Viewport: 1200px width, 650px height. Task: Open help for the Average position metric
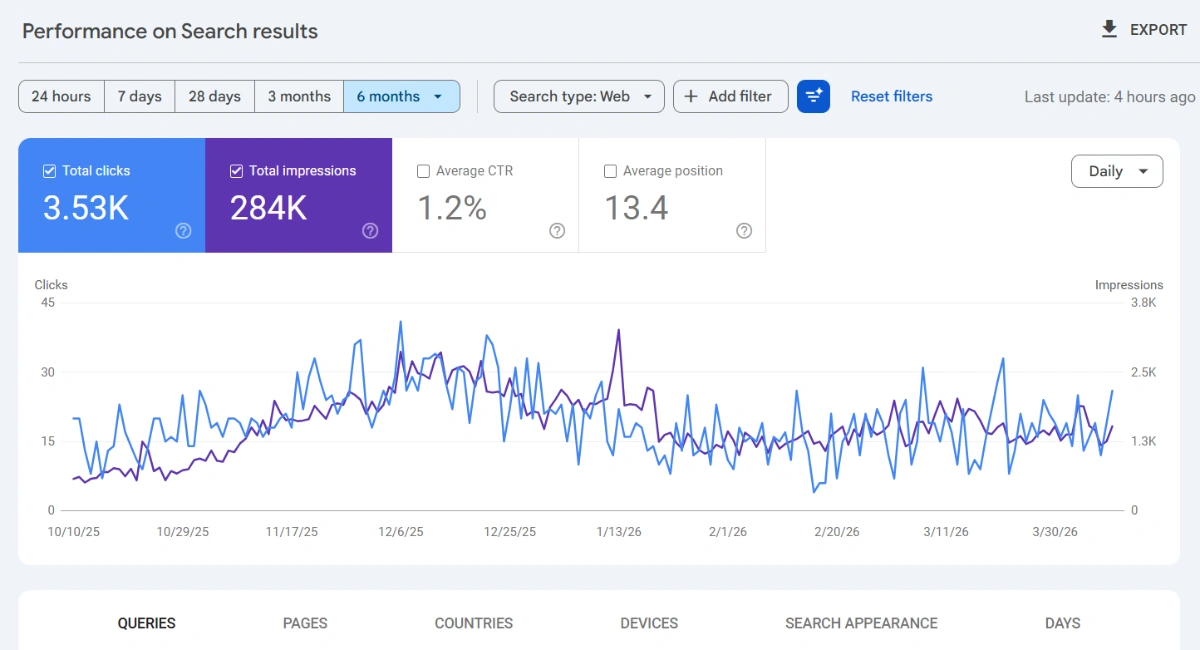pos(744,231)
